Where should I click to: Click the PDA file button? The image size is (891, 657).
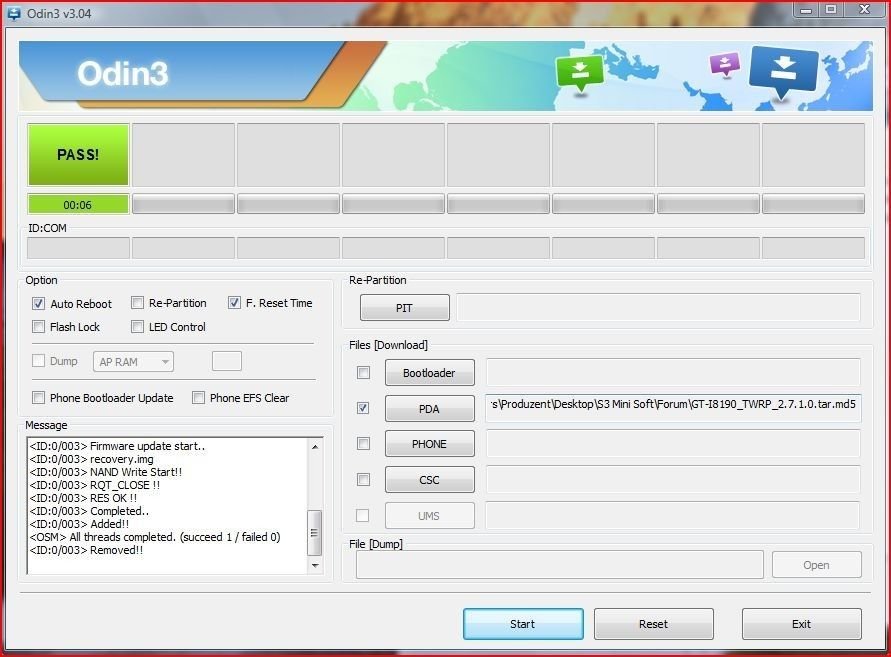click(x=430, y=409)
